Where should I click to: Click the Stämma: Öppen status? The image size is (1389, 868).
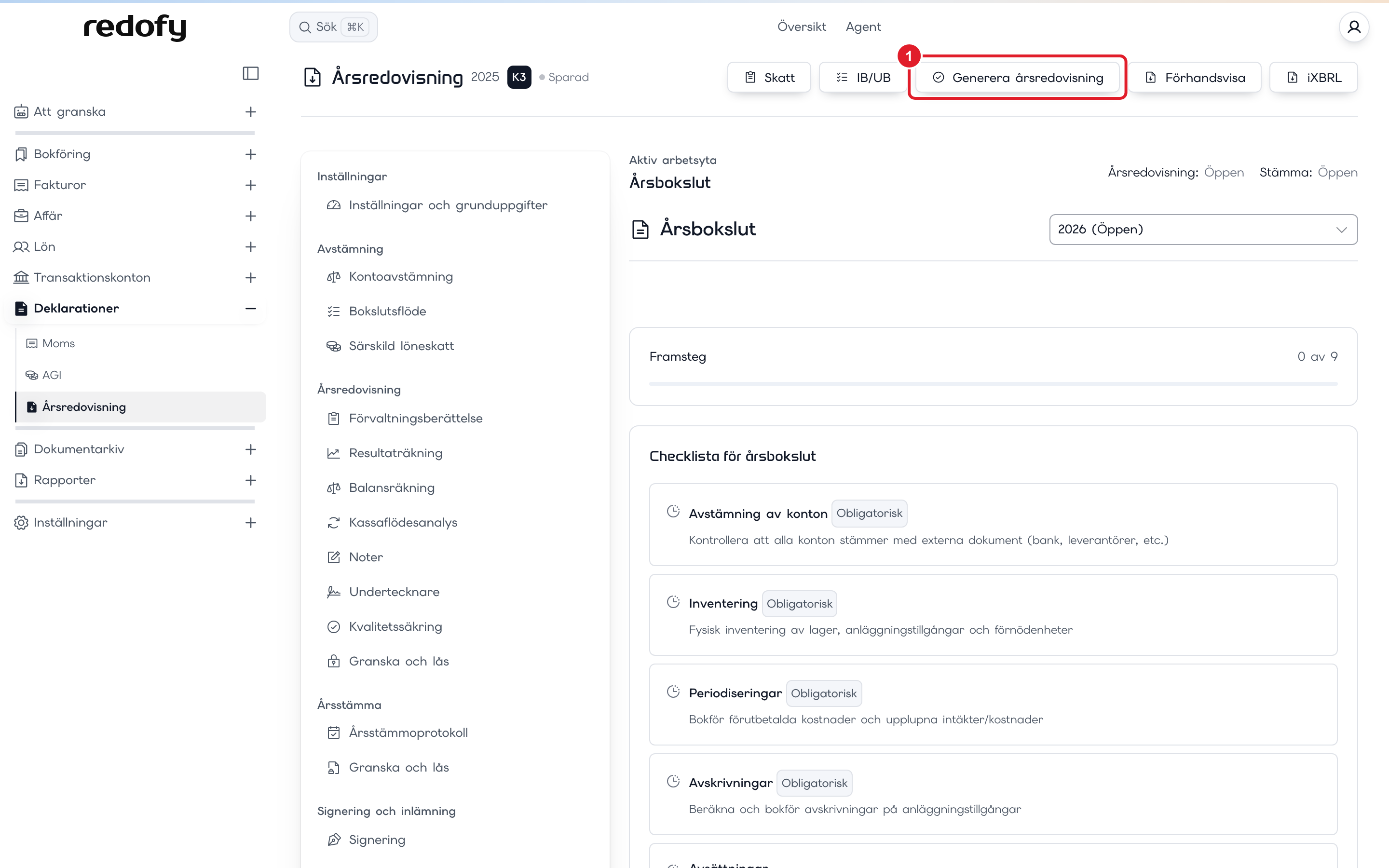coord(1308,173)
